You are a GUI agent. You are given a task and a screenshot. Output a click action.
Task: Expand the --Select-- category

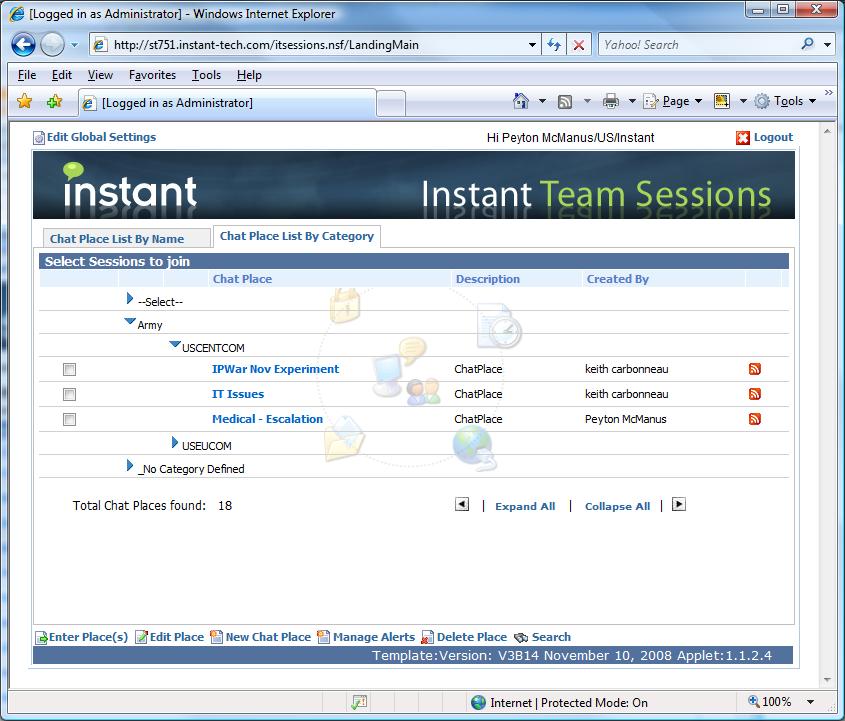pos(129,298)
